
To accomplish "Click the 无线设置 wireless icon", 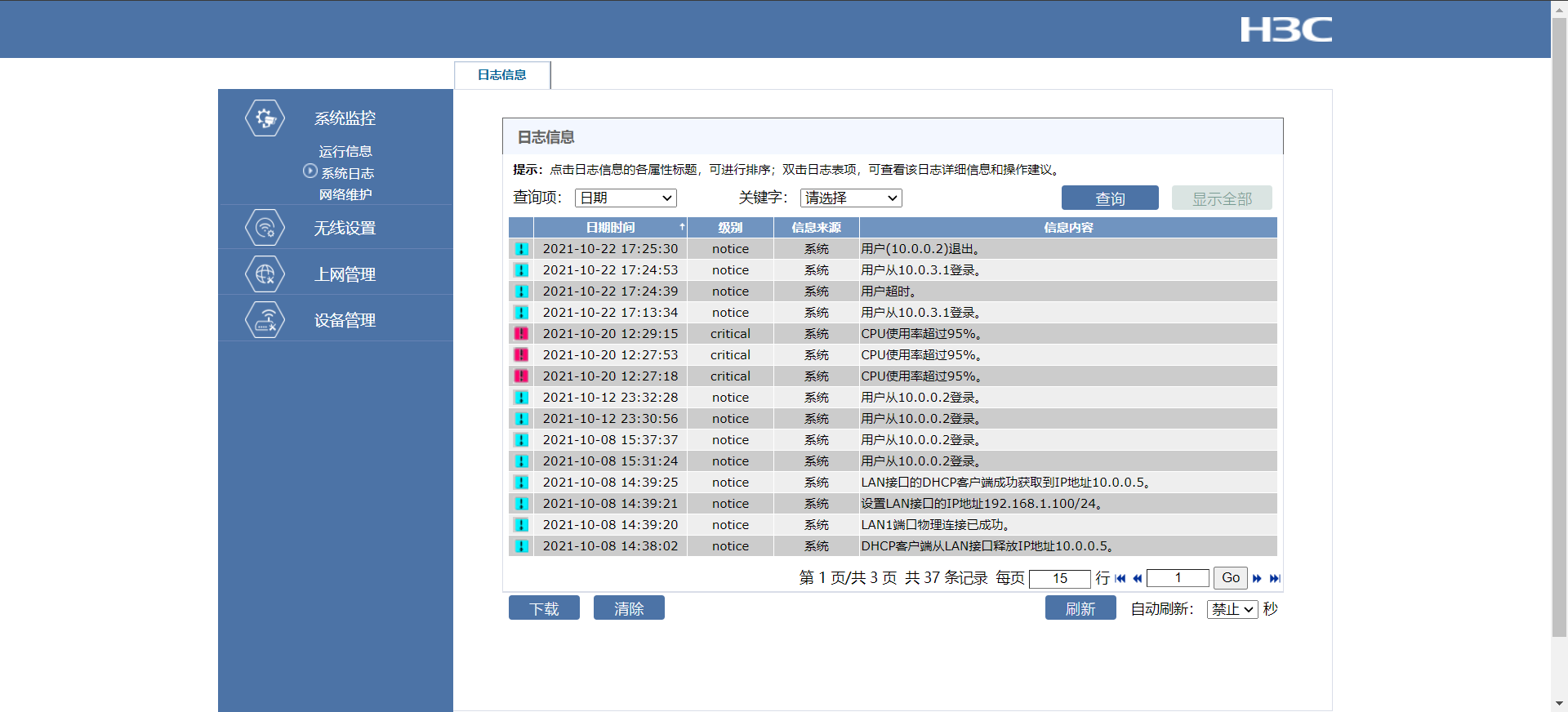I will click(x=265, y=228).
